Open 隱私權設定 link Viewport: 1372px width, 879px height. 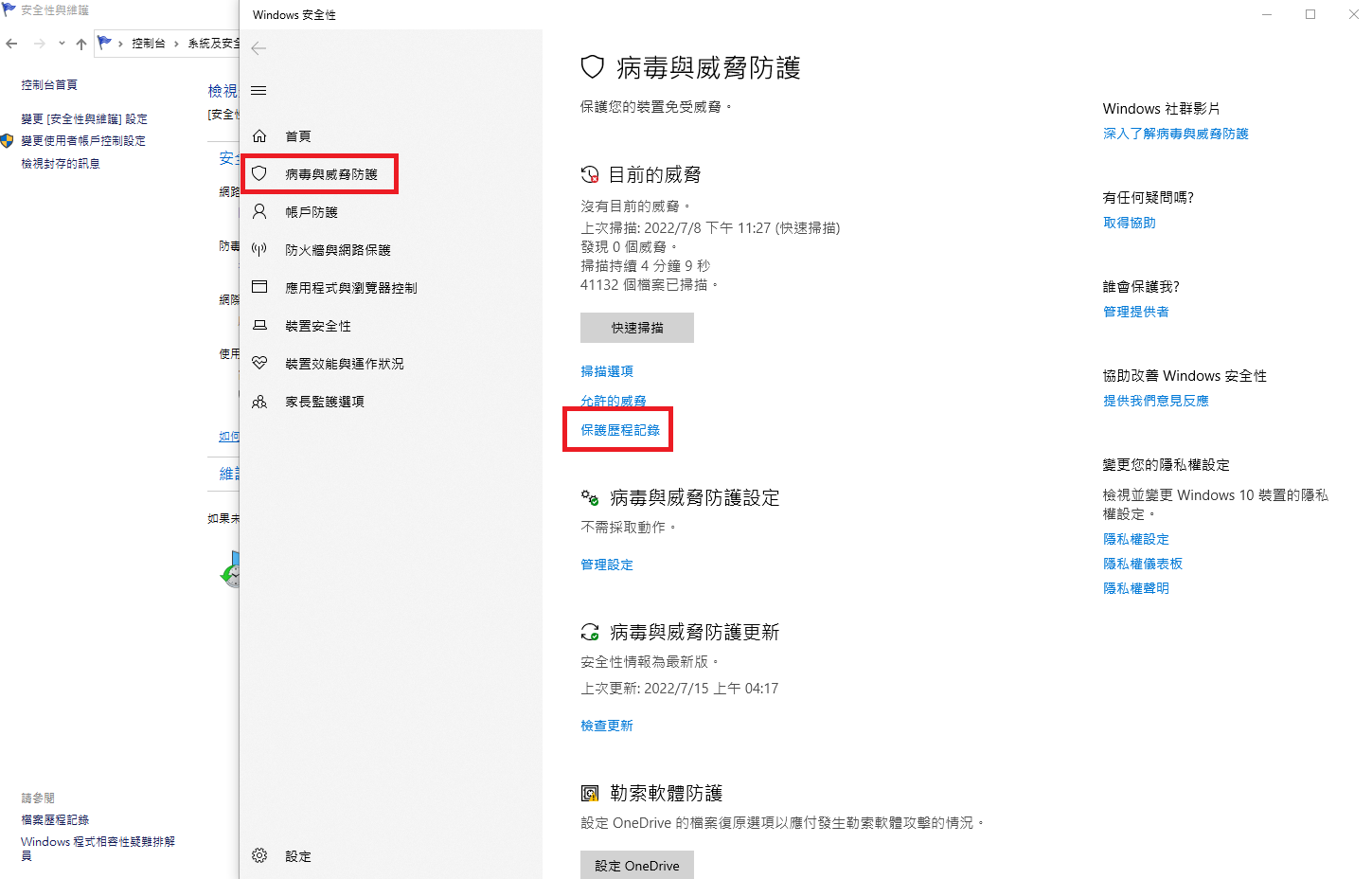(1136, 539)
